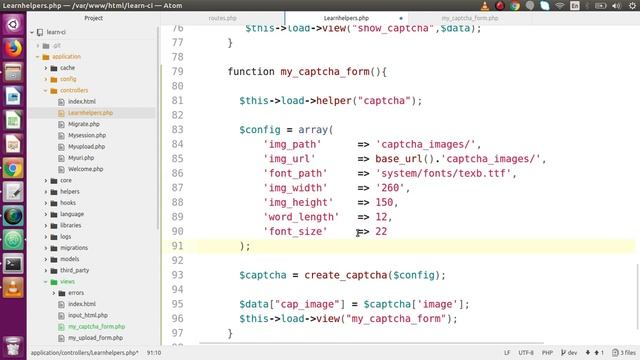Click line number 79 in the gutter
Screen dimensions: 640x360
coord(177,71)
